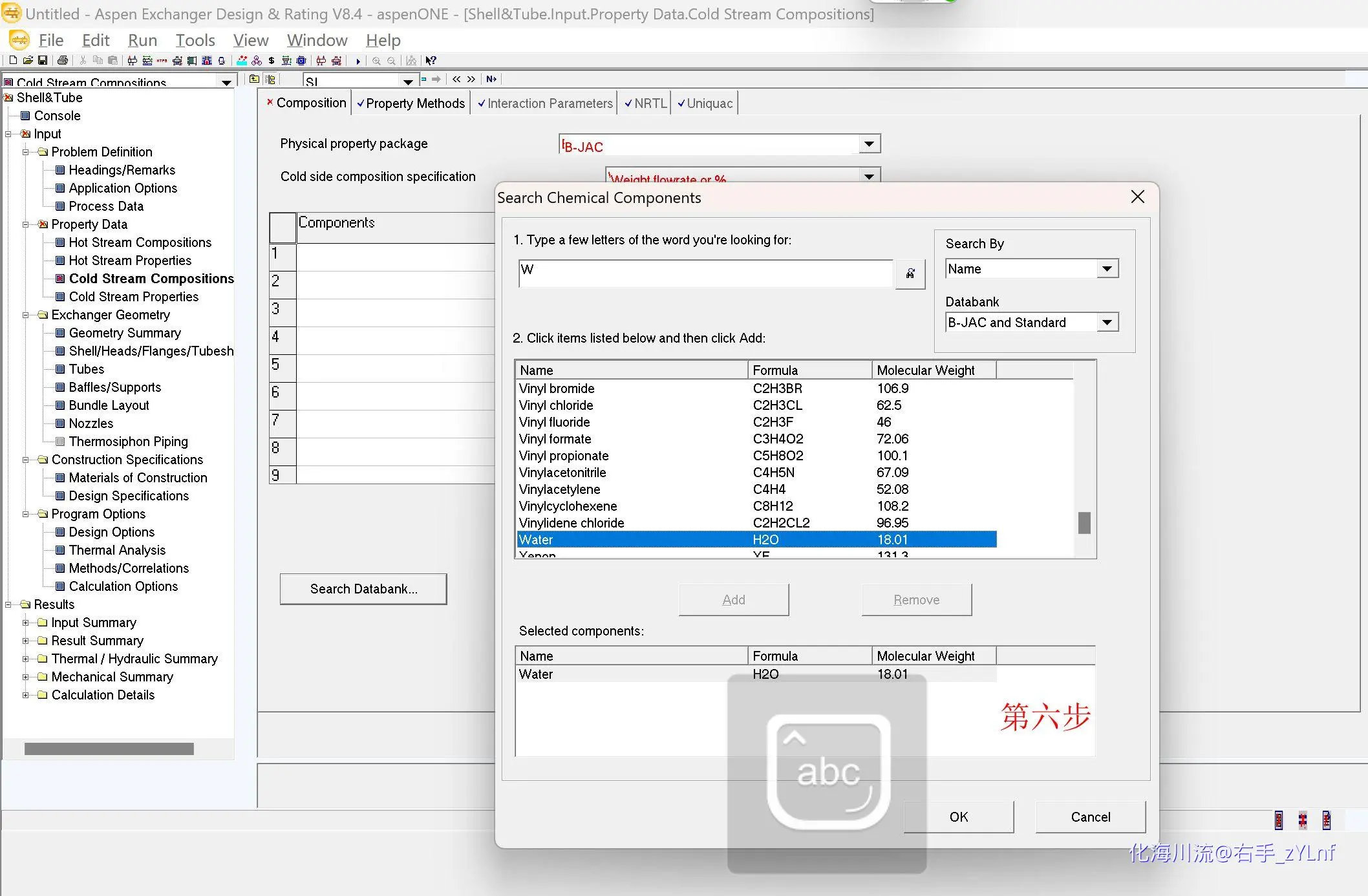Click the HTFS toolbar icon
Screen dimensions: 1368x896
[162, 61]
